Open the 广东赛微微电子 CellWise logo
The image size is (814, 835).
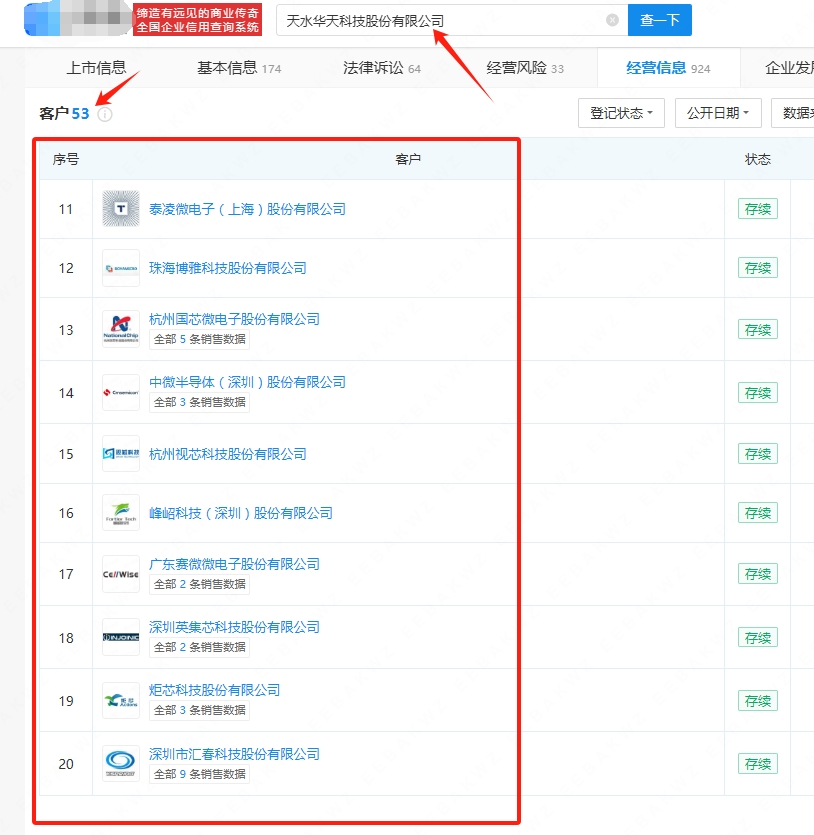[x=121, y=574]
